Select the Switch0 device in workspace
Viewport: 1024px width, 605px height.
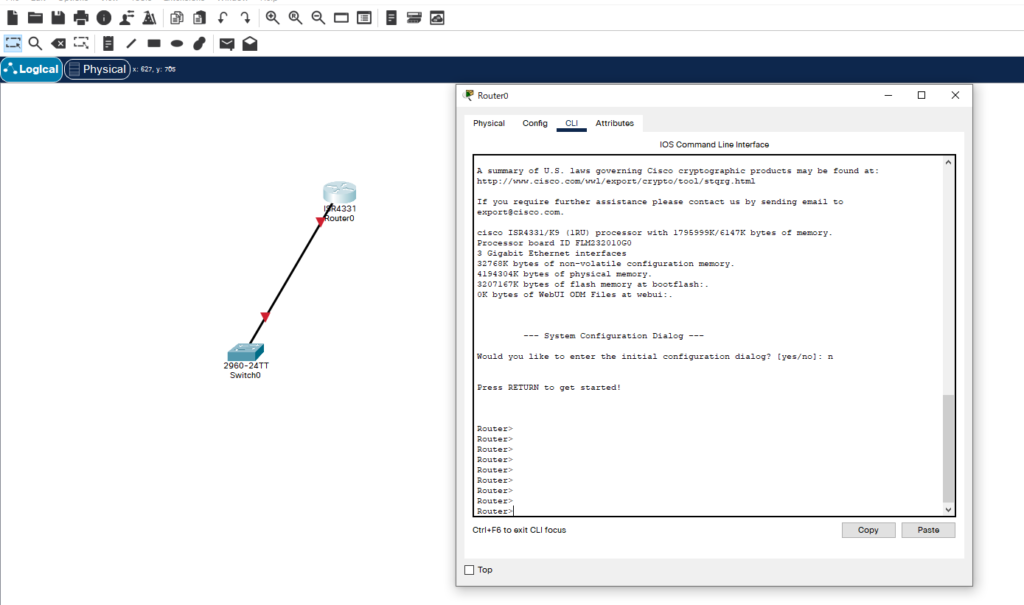[x=246, y=352]
